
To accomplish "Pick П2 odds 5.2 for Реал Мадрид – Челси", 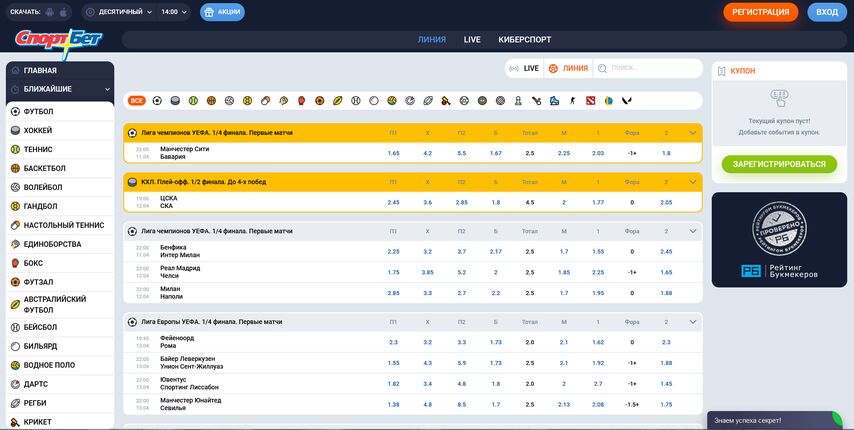I will click(462, 273).
